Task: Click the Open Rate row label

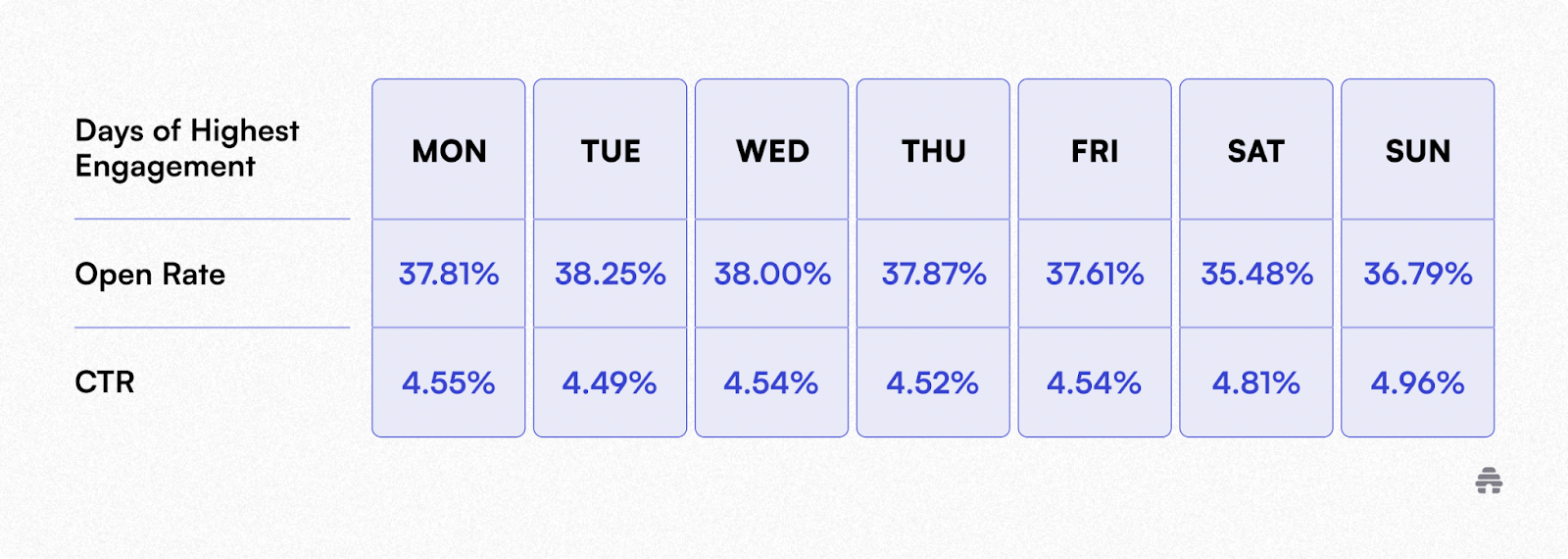Action: [150, 275]
